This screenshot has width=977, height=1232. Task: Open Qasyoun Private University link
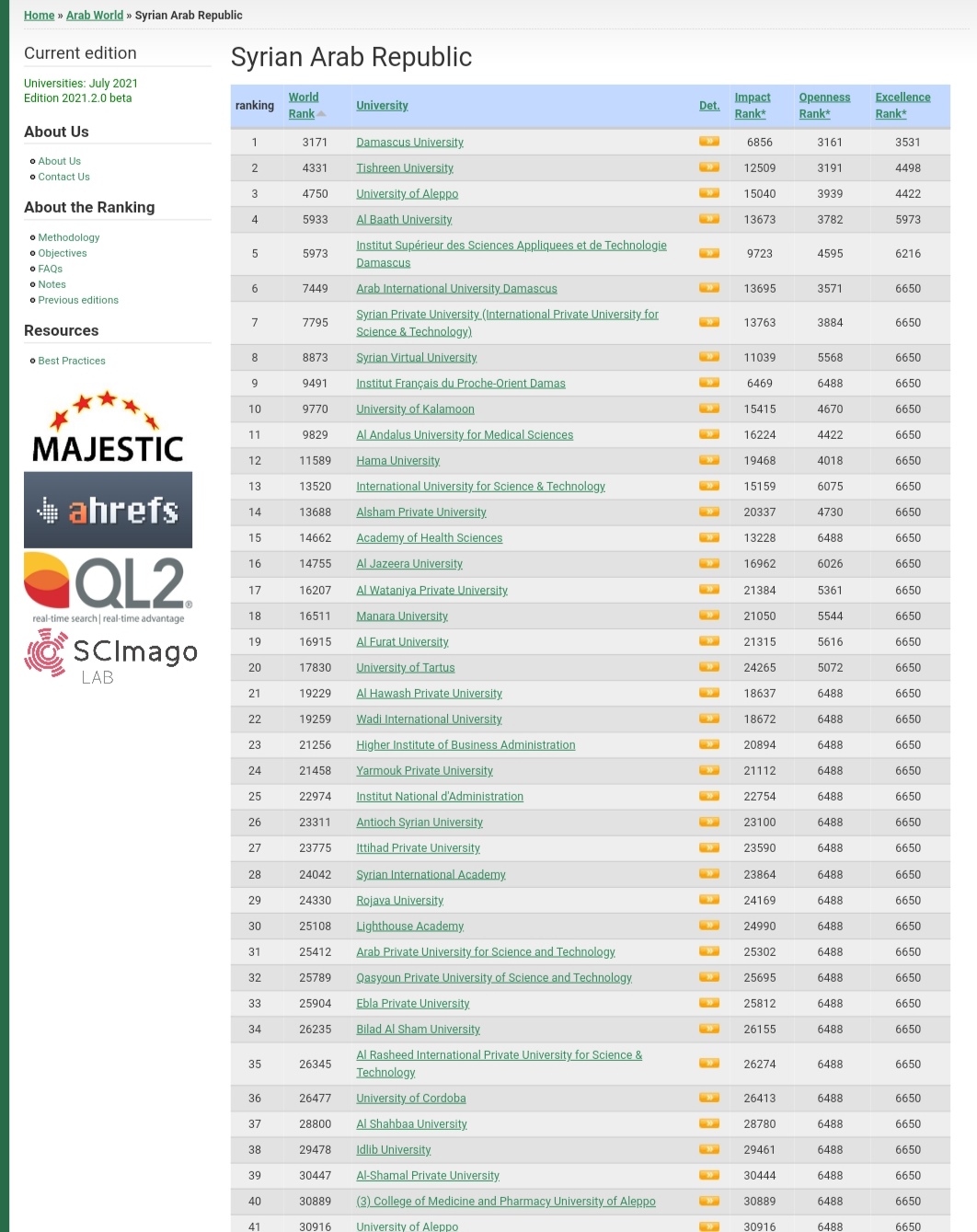(x=494, y=978)
